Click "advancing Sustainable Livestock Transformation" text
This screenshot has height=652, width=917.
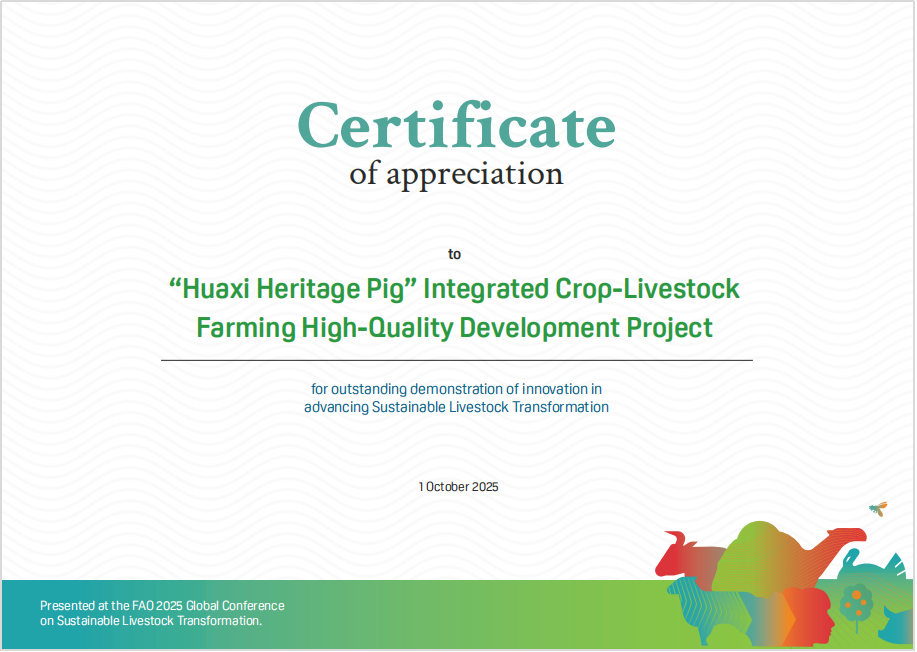[456, 407]
